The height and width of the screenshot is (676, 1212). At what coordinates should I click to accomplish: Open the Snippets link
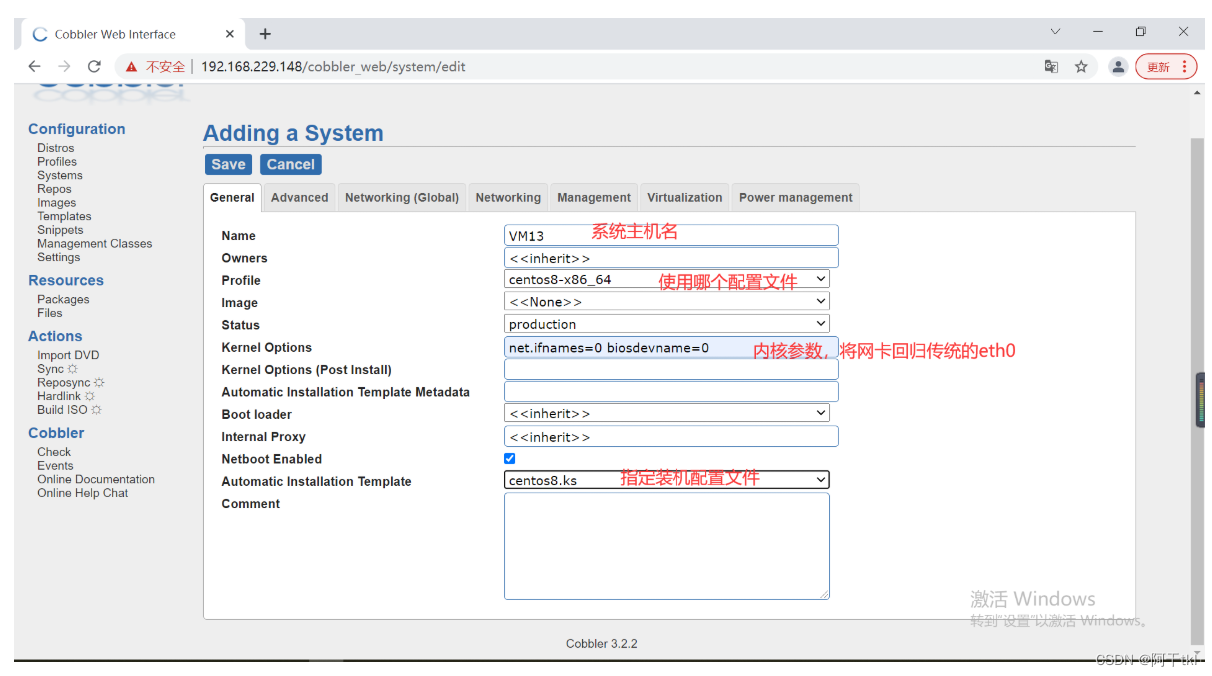(x=60, y=230)
